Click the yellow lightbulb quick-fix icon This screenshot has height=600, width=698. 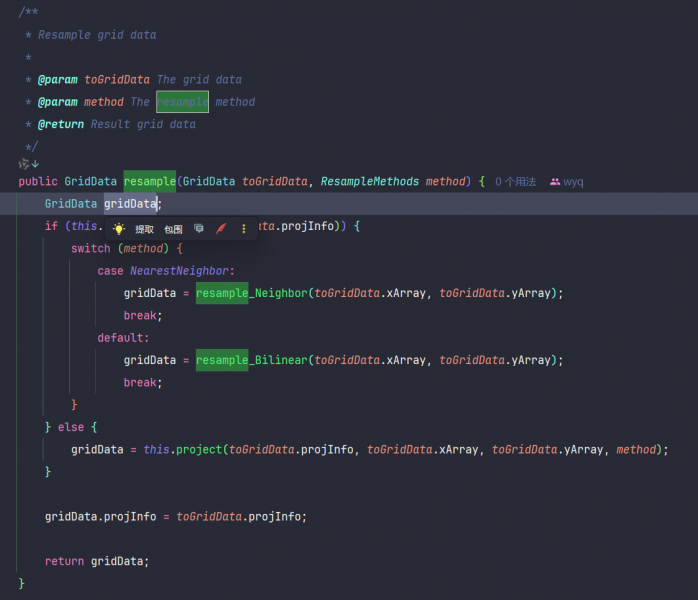(119, 229)
